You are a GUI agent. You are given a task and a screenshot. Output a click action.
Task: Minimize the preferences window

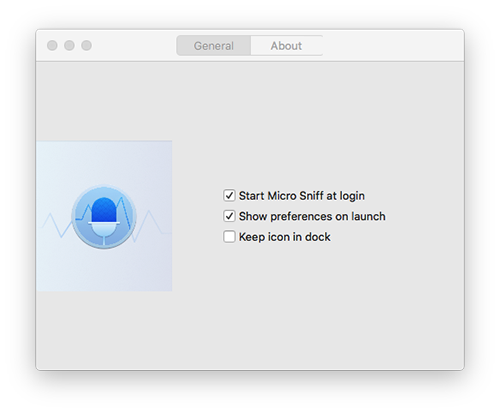click(x=69, y=45)
